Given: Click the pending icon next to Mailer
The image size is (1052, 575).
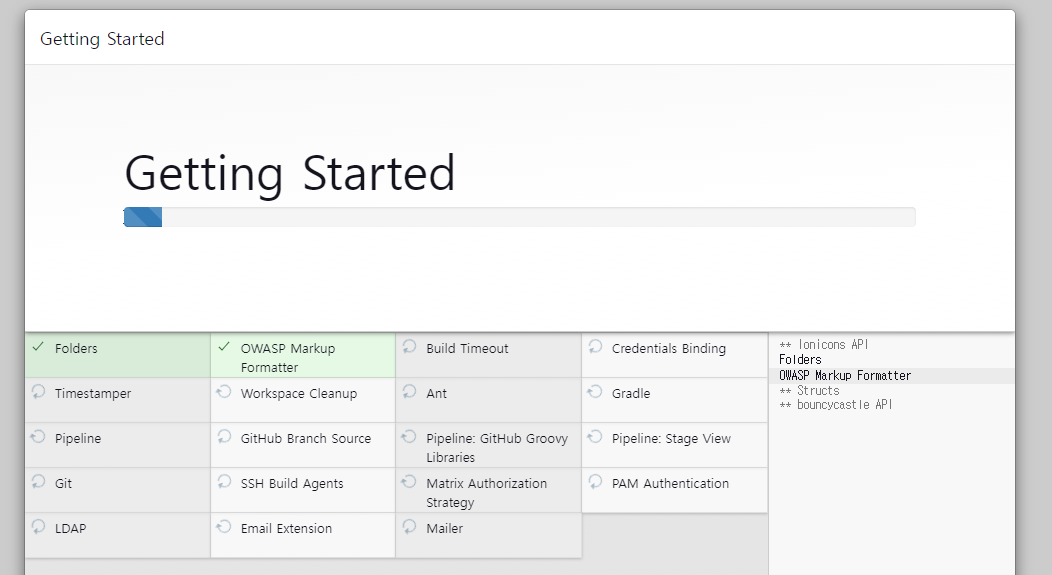Looking at the screenshot, I should coord(409,527).
